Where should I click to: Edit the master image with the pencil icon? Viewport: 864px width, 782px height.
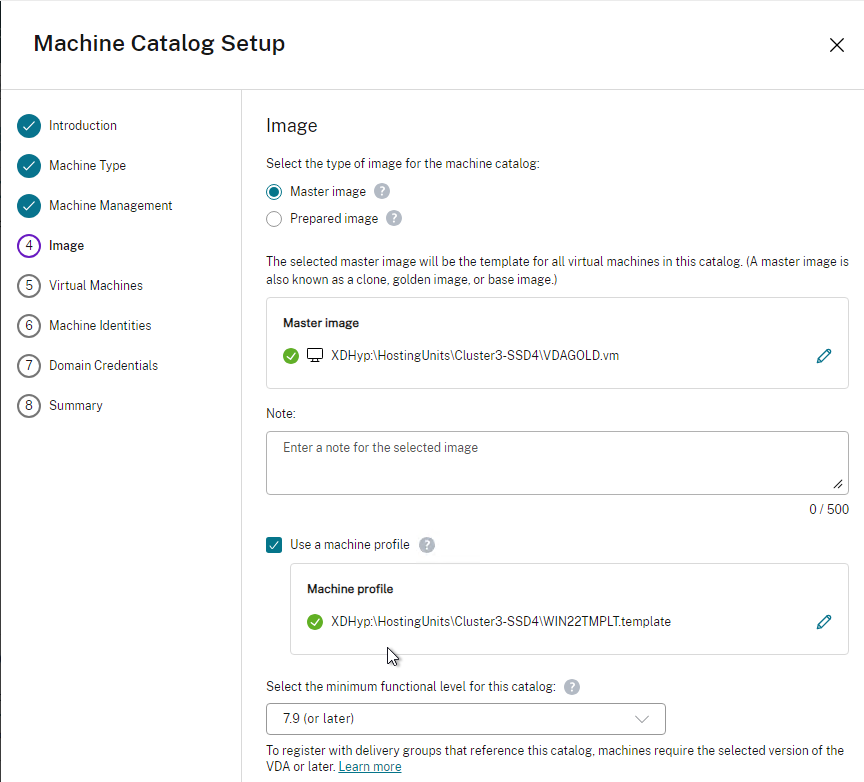[824, 356]
